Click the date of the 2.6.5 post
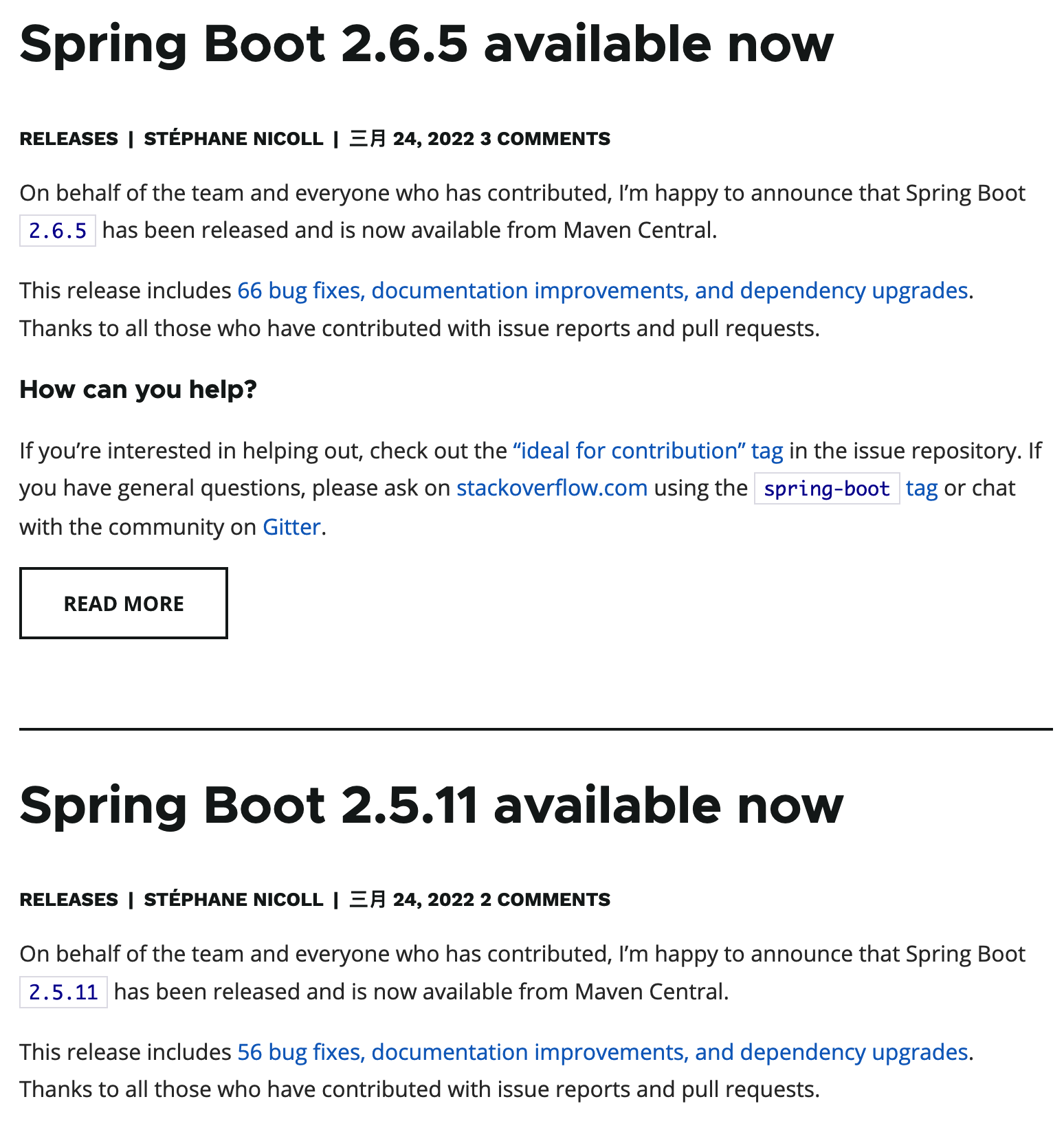Screen dimensions: 1064x1130 click(412, 139)
